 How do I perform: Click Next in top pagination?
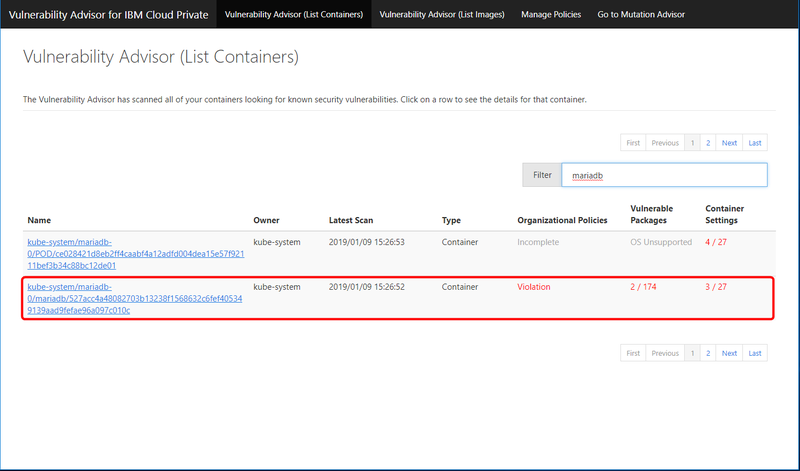pos(729,143)
